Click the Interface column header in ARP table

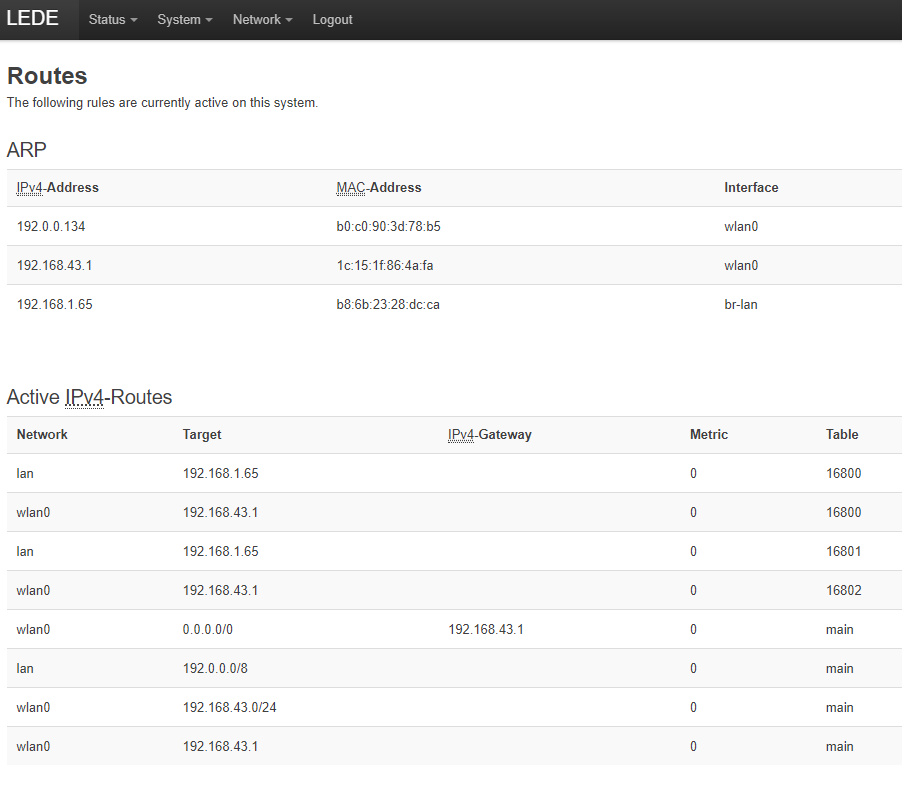point(751,188)
